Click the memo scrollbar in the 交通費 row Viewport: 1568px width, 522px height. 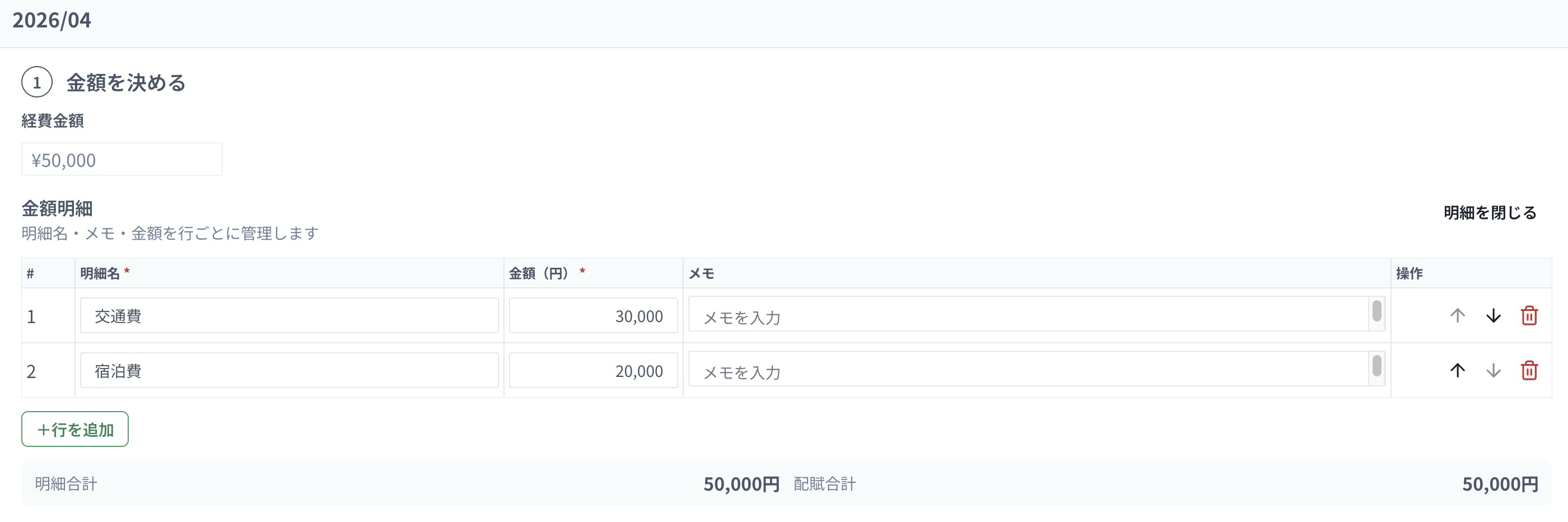point(1377,312)
